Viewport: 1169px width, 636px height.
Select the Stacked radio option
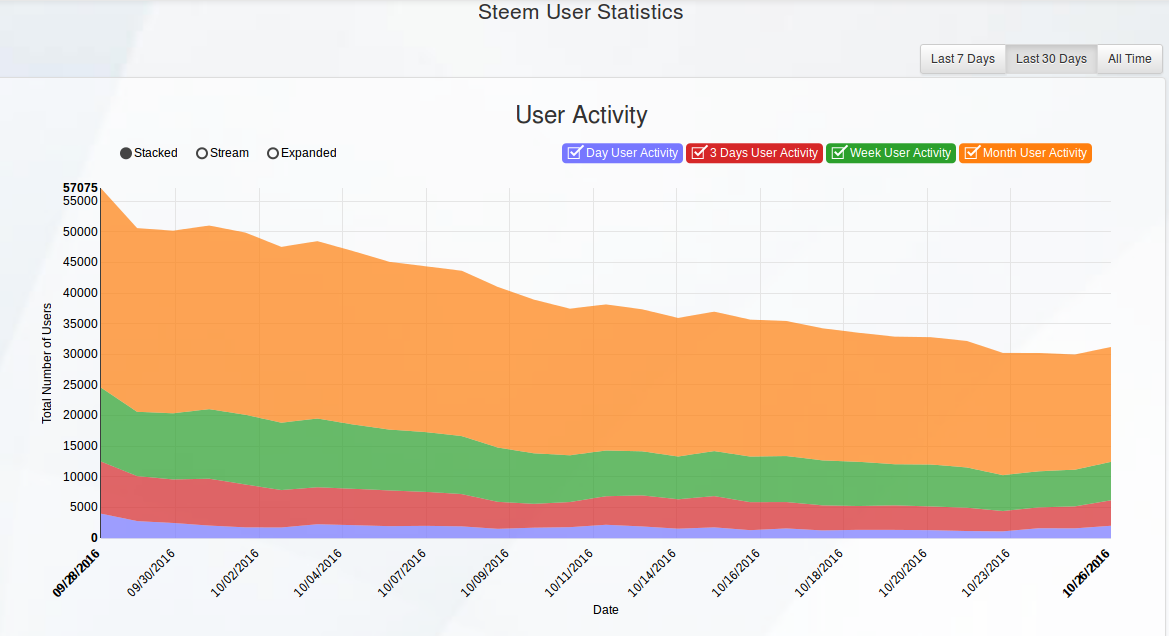[x=149, y=153]
